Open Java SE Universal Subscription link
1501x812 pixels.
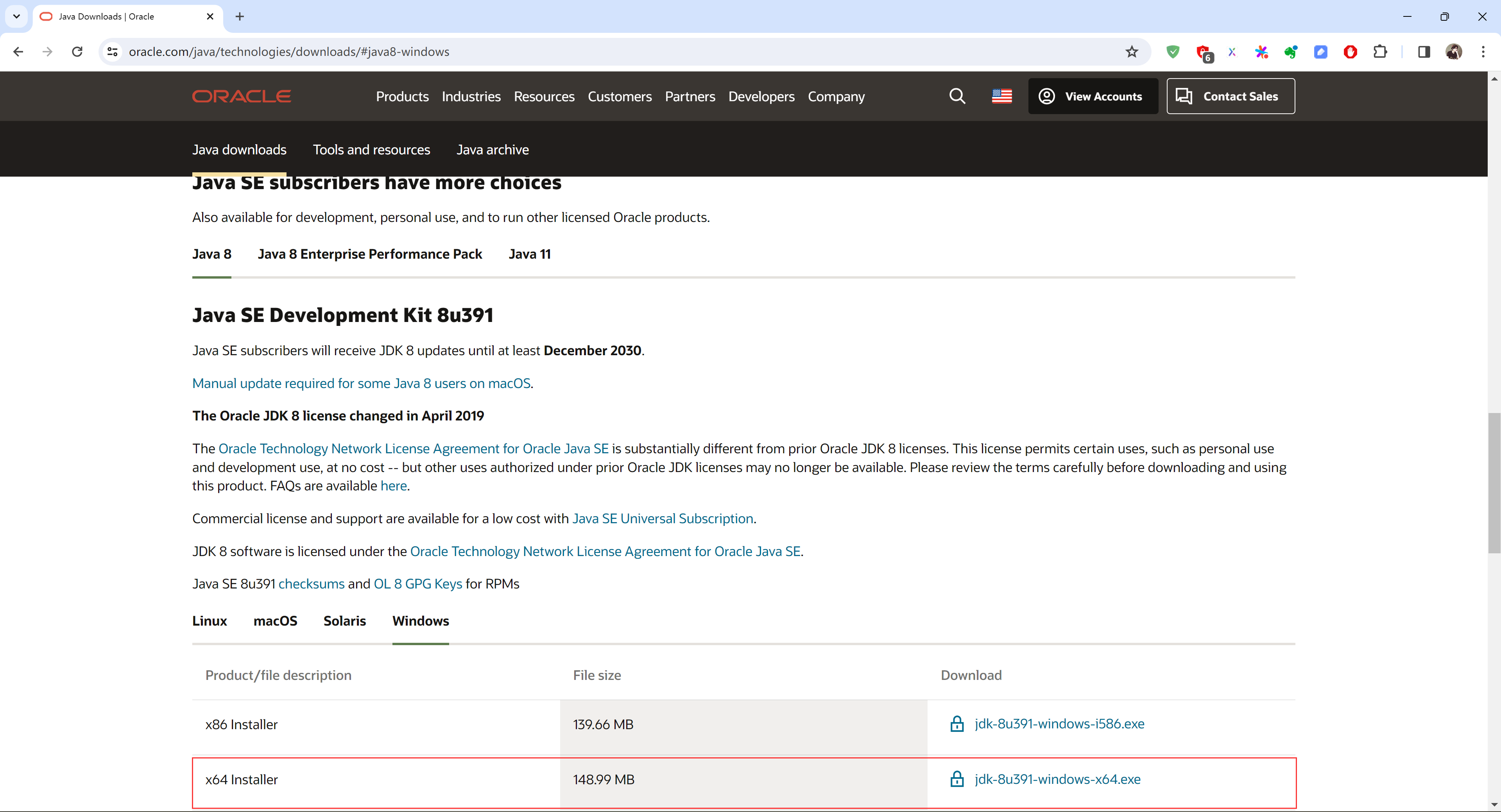click(x=663, y=519)
